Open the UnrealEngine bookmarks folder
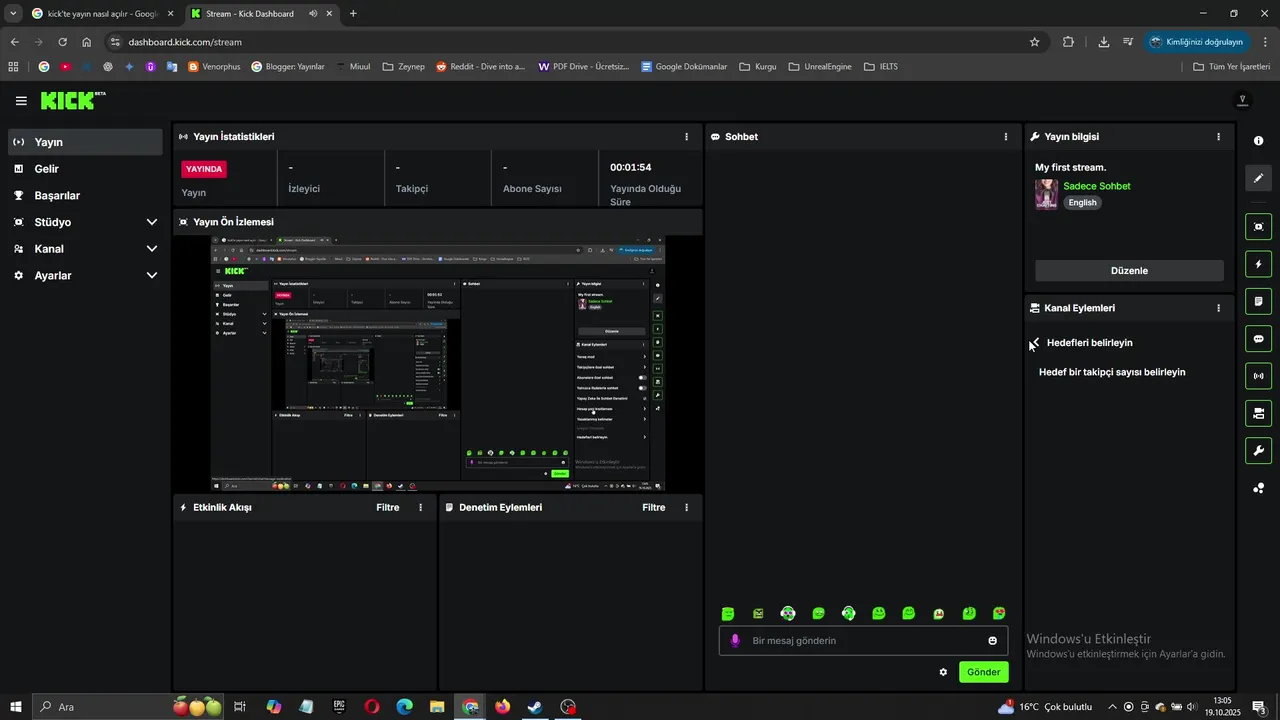The width and height of the screenshot is (1280, 720). click(x=820, y=67)
